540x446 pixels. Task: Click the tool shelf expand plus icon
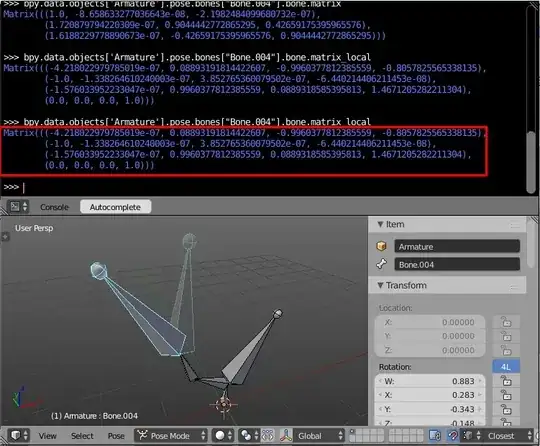[5, 237]
